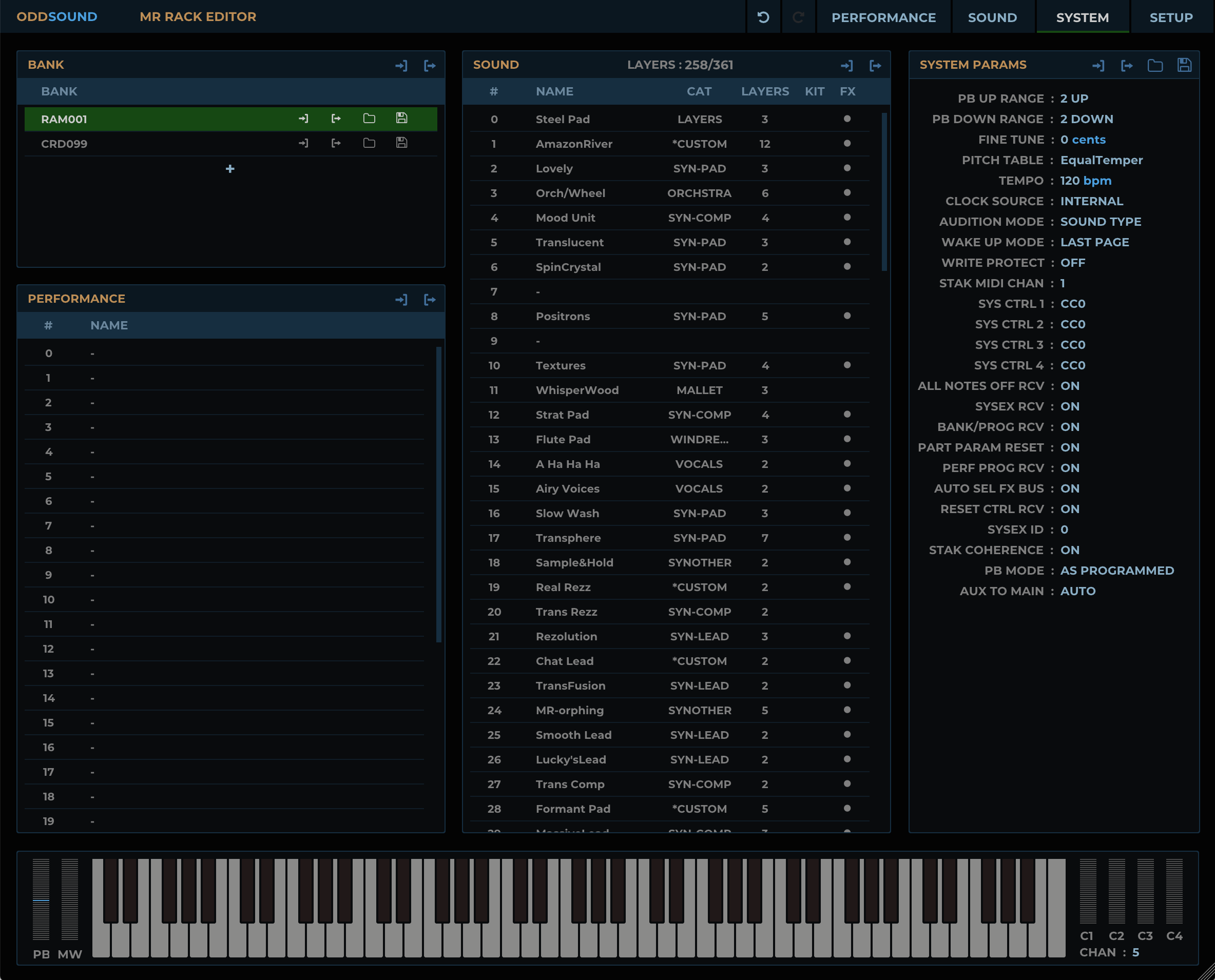Viewport: 1215px width, 980px height.
Task: Click the export icon in SOUND panel header
Action: [875, 66]
